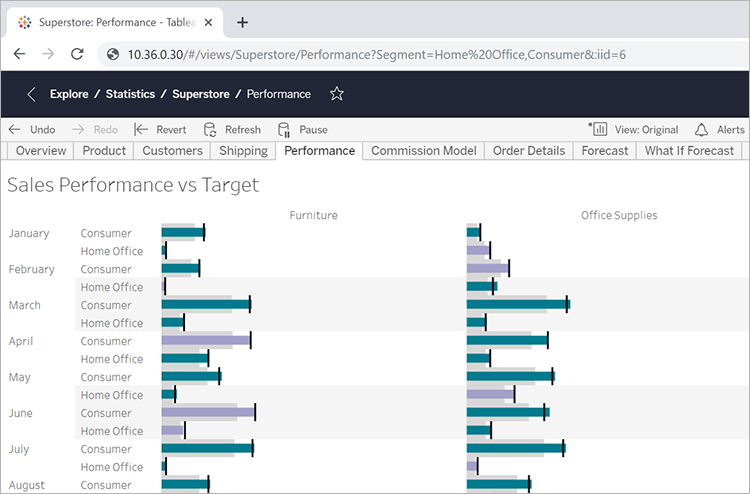The height and width of the screenshot is (494, 750).
Task: Reload the page with refresh icon
Action: pyautogui.click(x=77, y=54)
